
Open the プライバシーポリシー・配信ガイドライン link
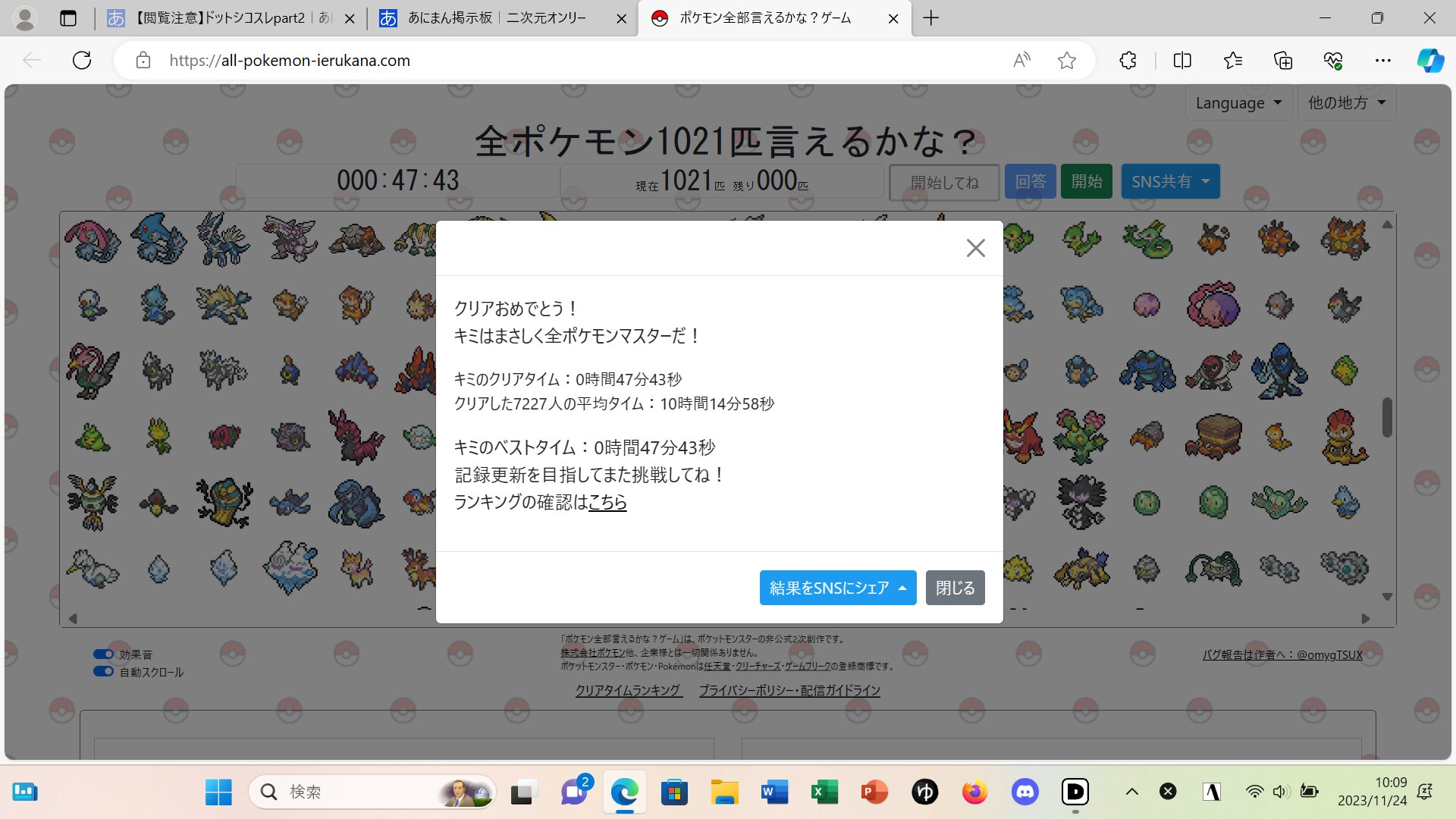pos(789,690)
